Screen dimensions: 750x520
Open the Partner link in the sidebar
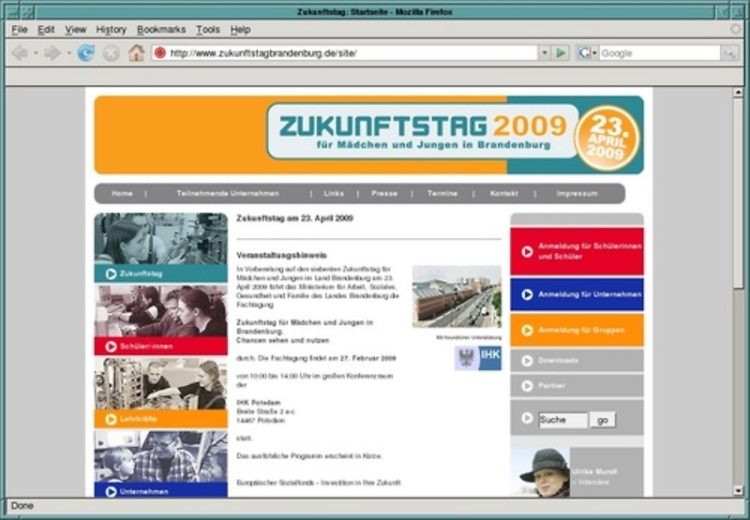[551, 385]
